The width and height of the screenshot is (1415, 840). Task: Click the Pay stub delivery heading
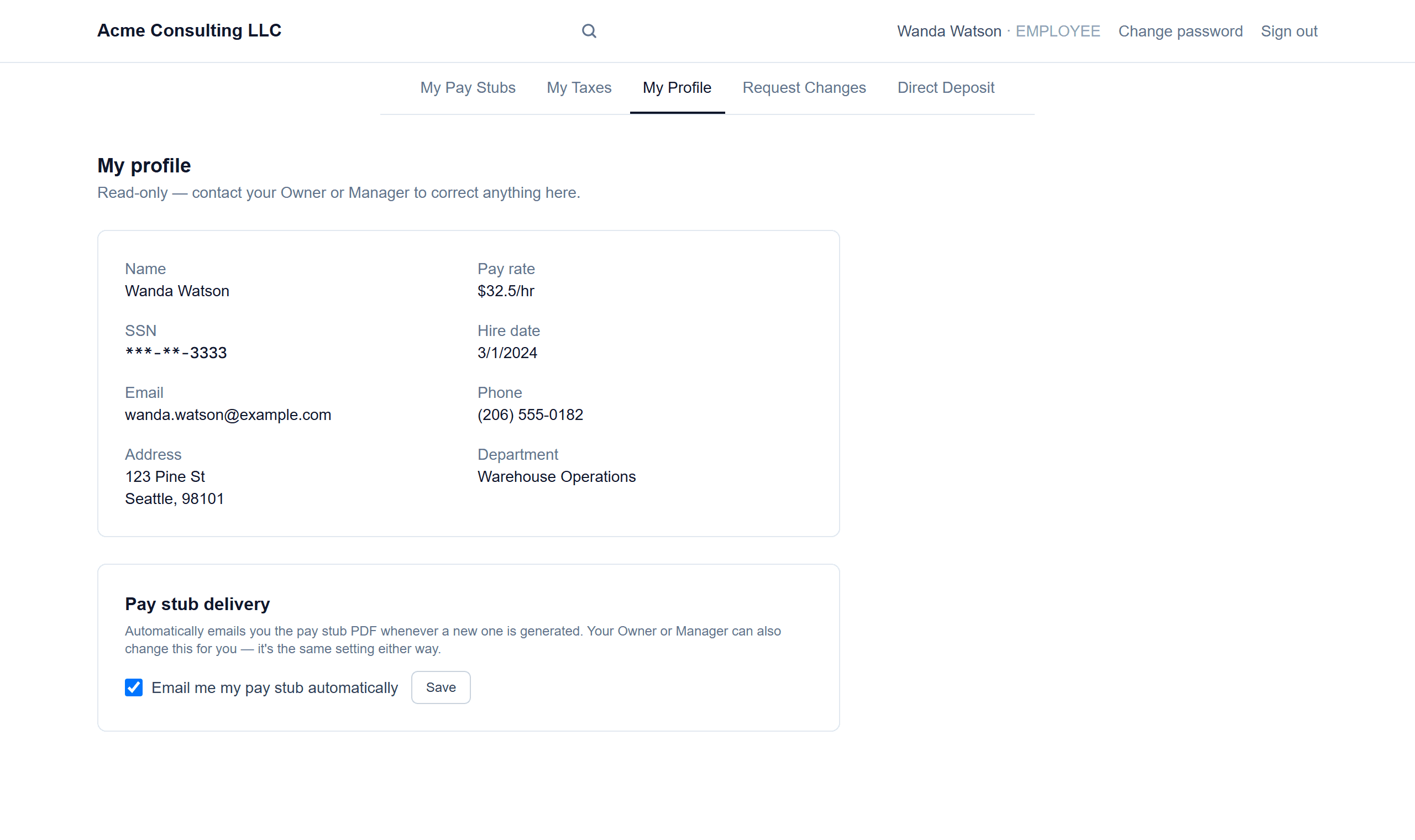click(x=197, y=604)
